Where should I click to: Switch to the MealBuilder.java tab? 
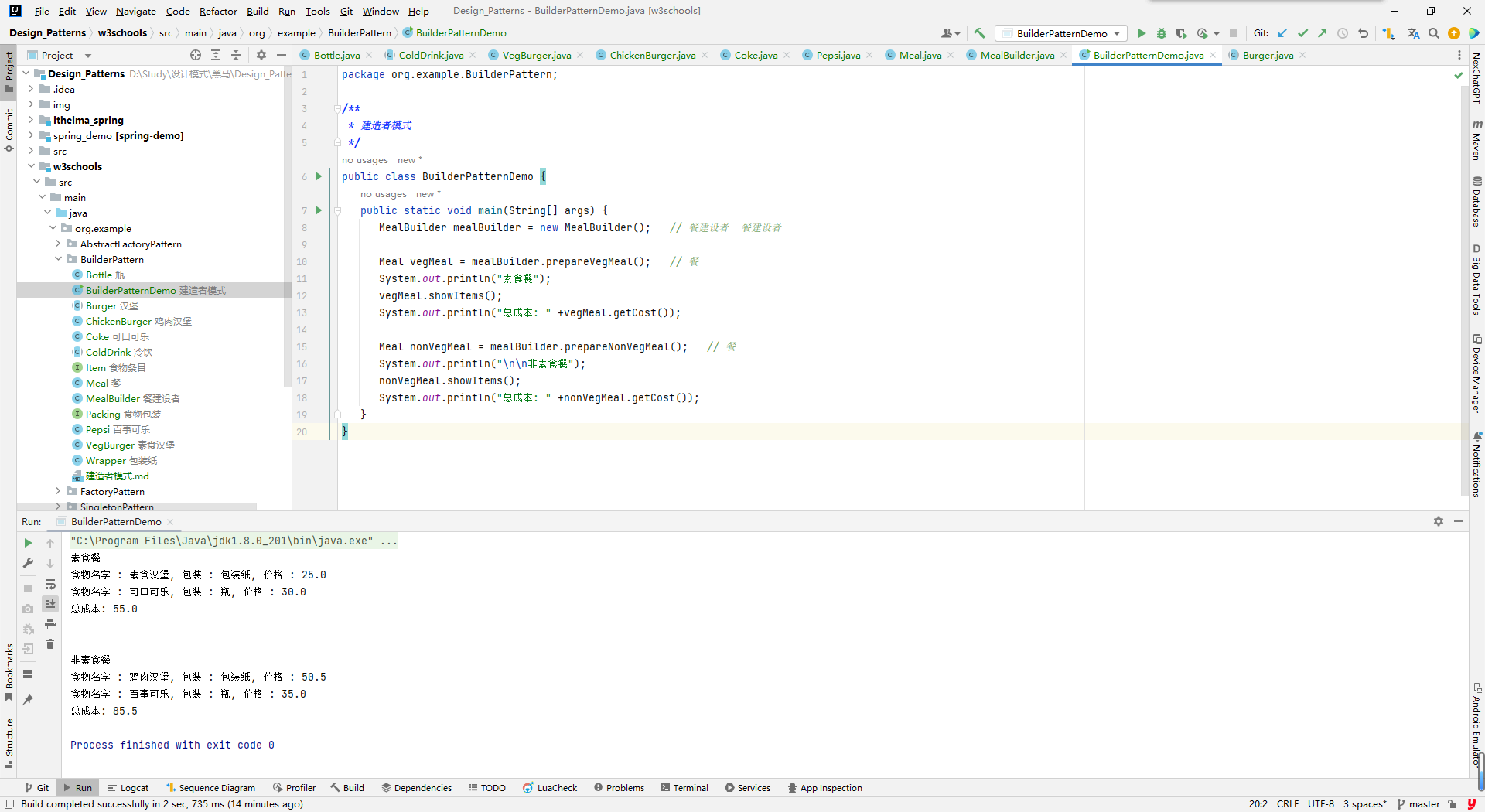pyautogui.click(x=1016, y=55)
